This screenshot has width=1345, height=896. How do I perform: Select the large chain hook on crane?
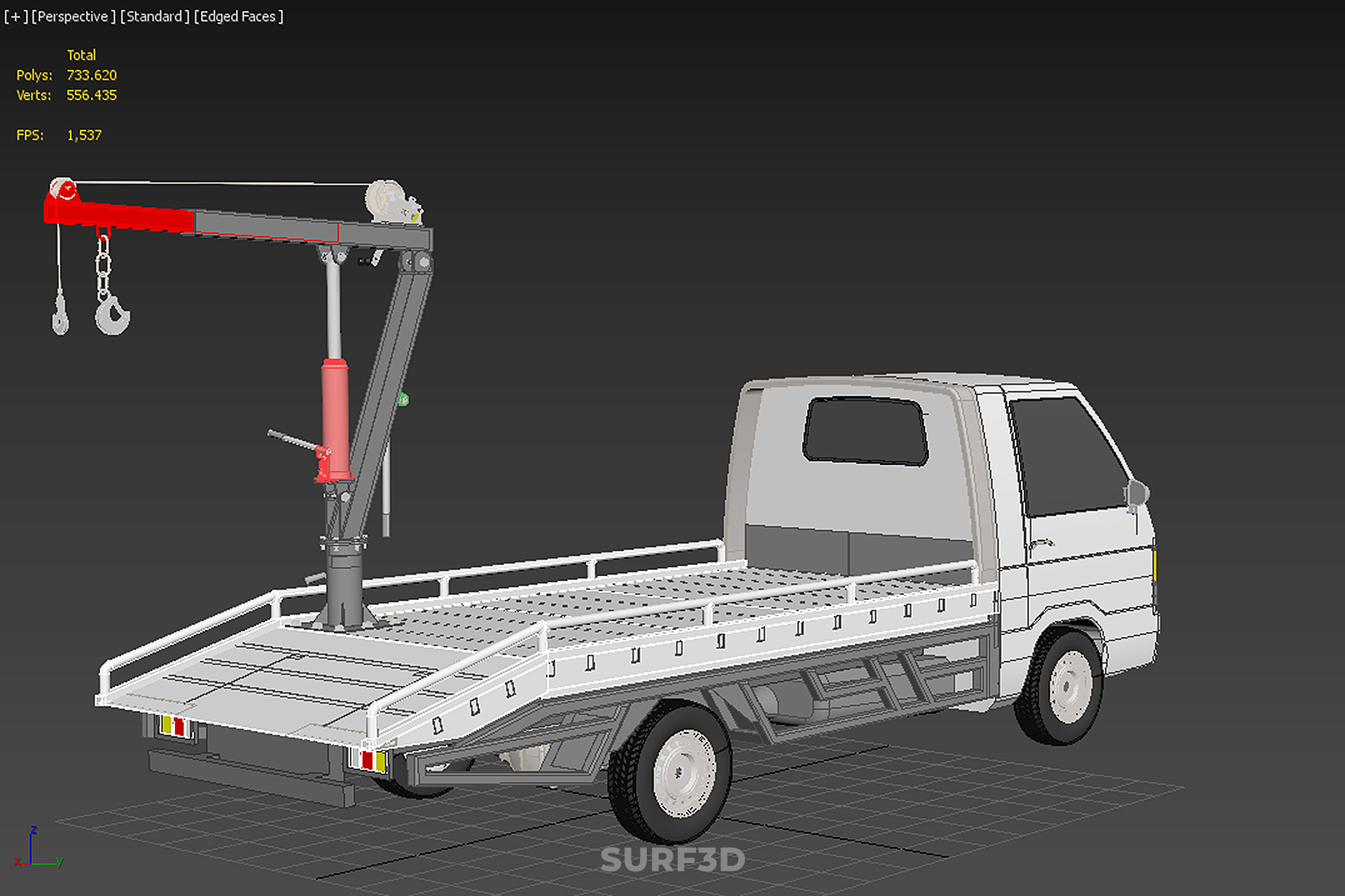[x=112, y=315]
